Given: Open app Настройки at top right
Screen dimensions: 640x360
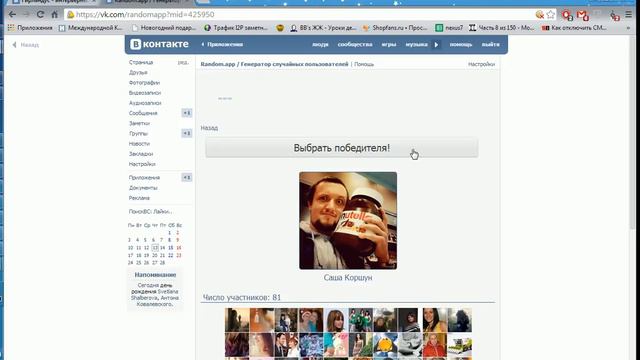Looking at the screenshot, I should click(481, 64).
